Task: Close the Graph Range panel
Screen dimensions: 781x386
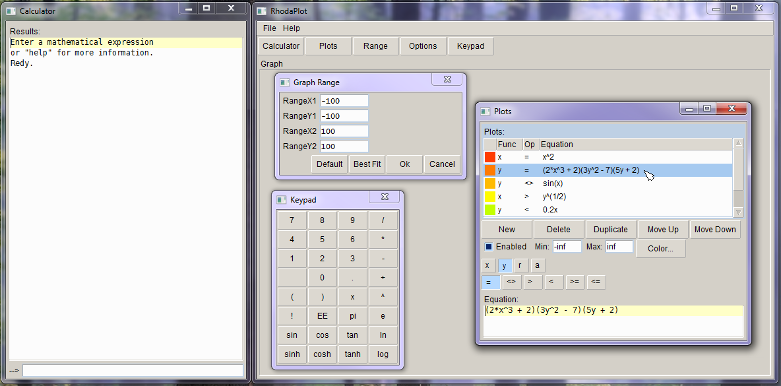Action: (447, 80)
